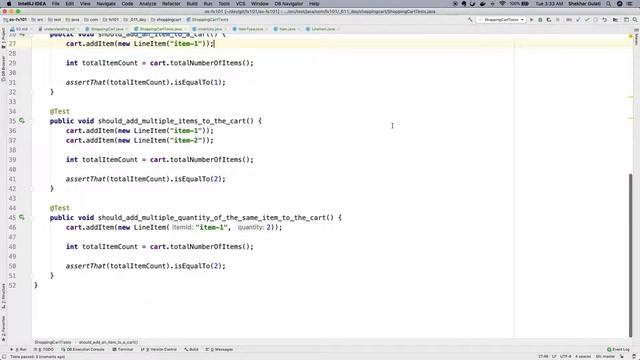Click the Search Everywhere magnifier icon
Viewport: 640px width, 360px height.
(635, 20)
